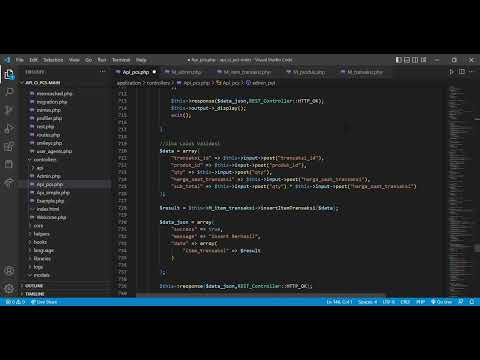
Task: Click the Go Live status bar button
Action: tap(441, 302)
